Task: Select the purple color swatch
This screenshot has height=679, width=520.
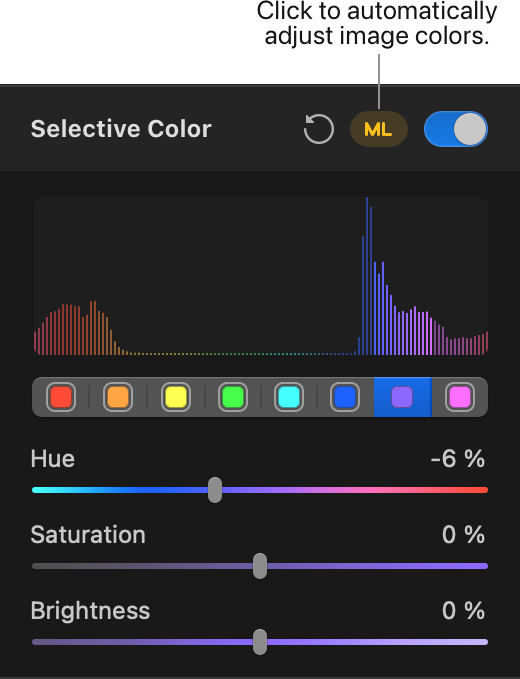Action: (x=402, y=397)
